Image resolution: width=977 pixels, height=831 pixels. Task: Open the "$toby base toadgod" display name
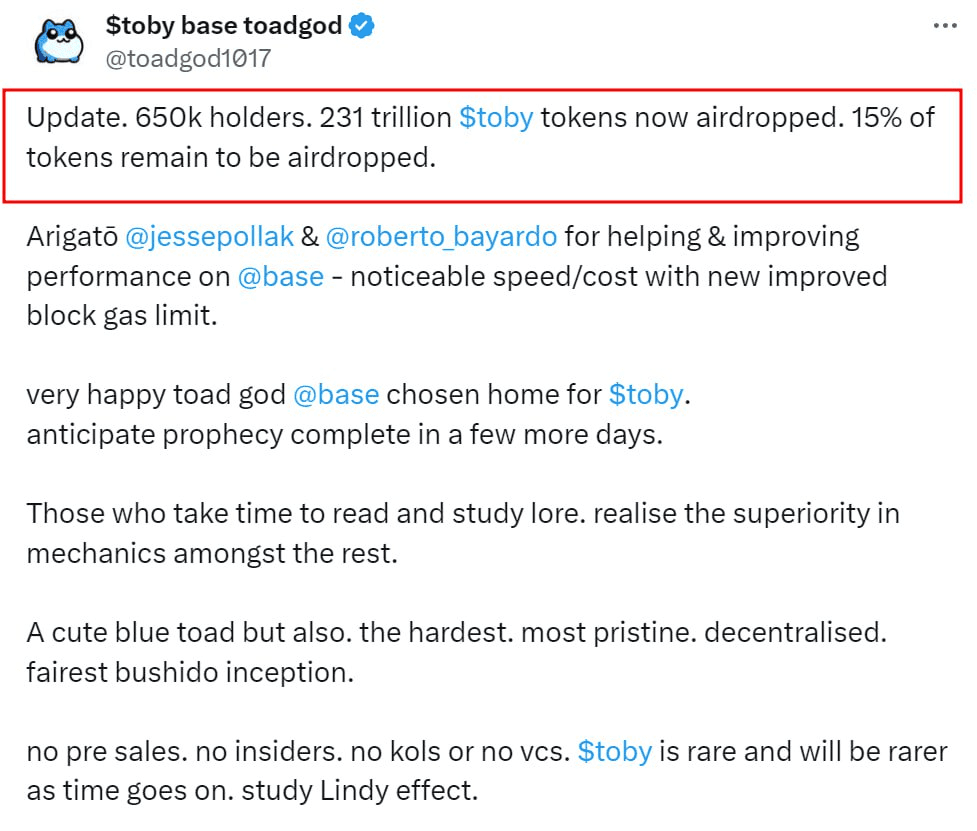coord(224,26)
